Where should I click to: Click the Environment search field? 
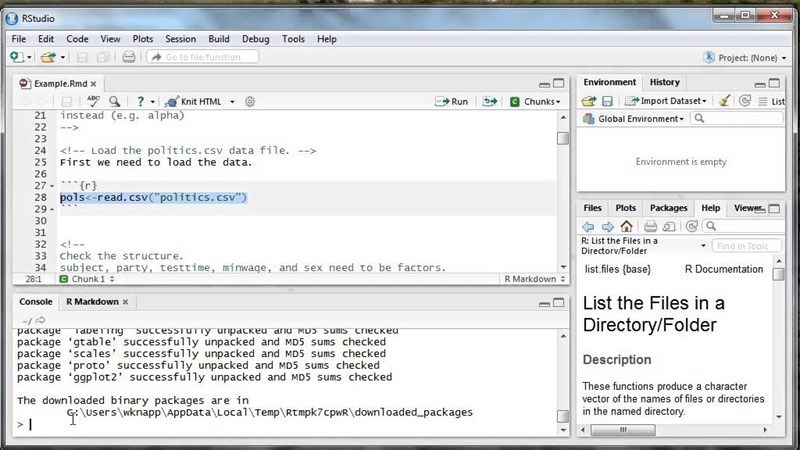pyautogui.click(x=736, y=118)
